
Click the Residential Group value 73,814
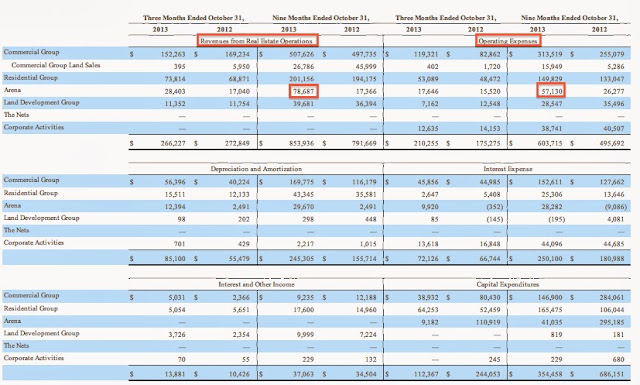pyautogui.click(x=175, y=79)
